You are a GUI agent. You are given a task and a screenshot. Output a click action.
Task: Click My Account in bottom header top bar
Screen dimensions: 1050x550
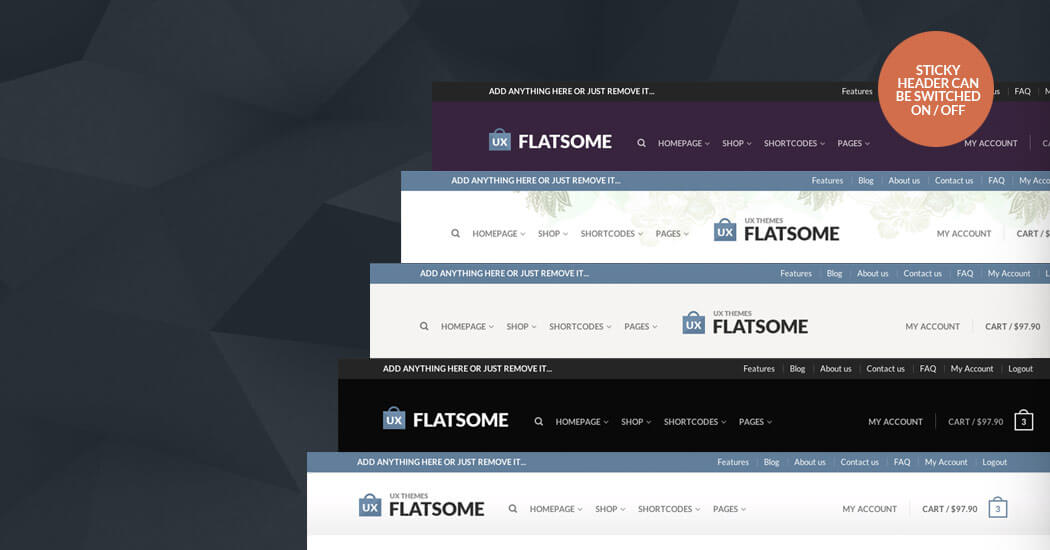coord(946,462)
